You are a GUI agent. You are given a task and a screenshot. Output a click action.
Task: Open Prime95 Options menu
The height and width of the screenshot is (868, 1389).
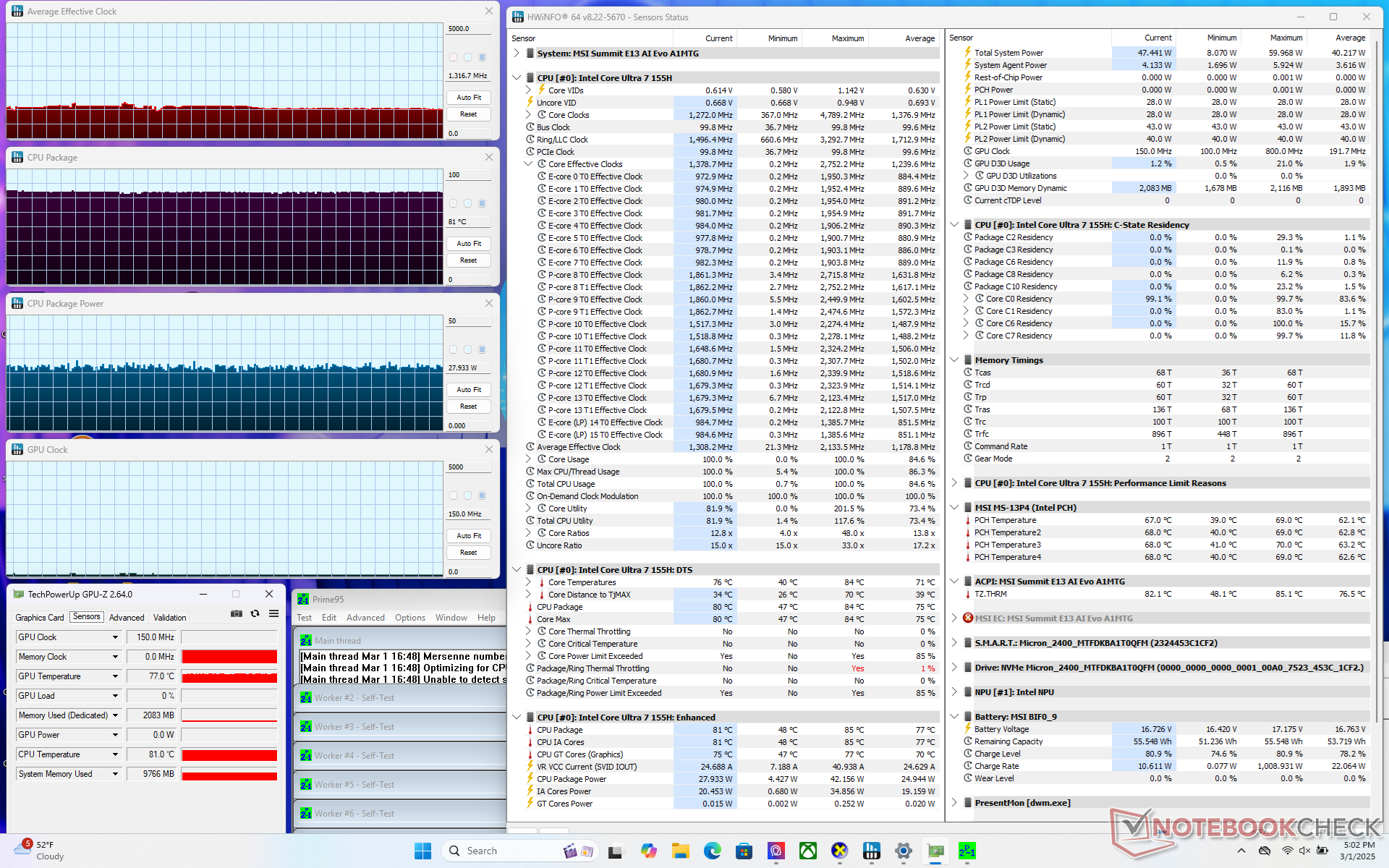coord(409,618)
